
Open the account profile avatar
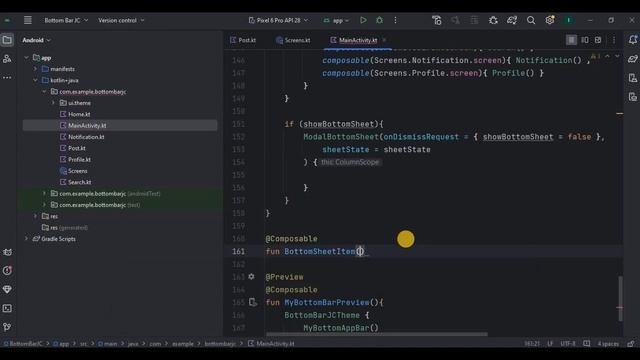(x=569, y=20)
